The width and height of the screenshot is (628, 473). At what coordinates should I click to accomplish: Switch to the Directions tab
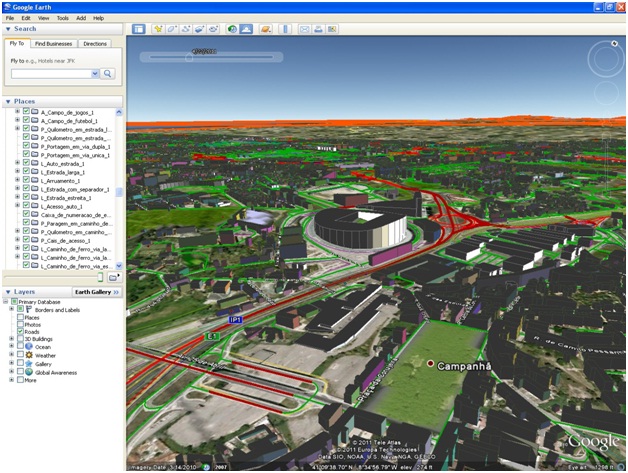click(95, 44)
